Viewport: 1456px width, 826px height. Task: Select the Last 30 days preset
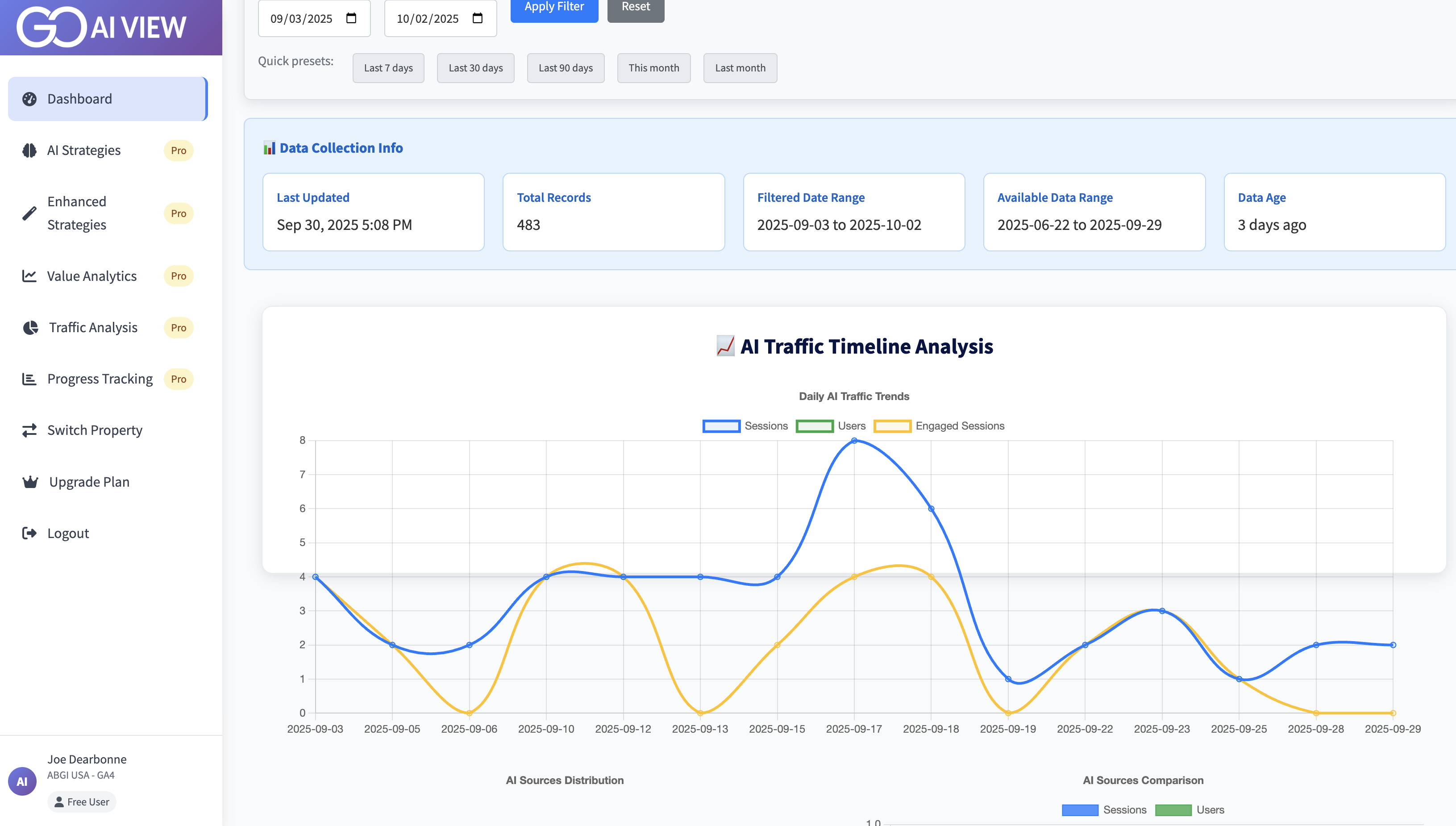(x=475, y=68)
